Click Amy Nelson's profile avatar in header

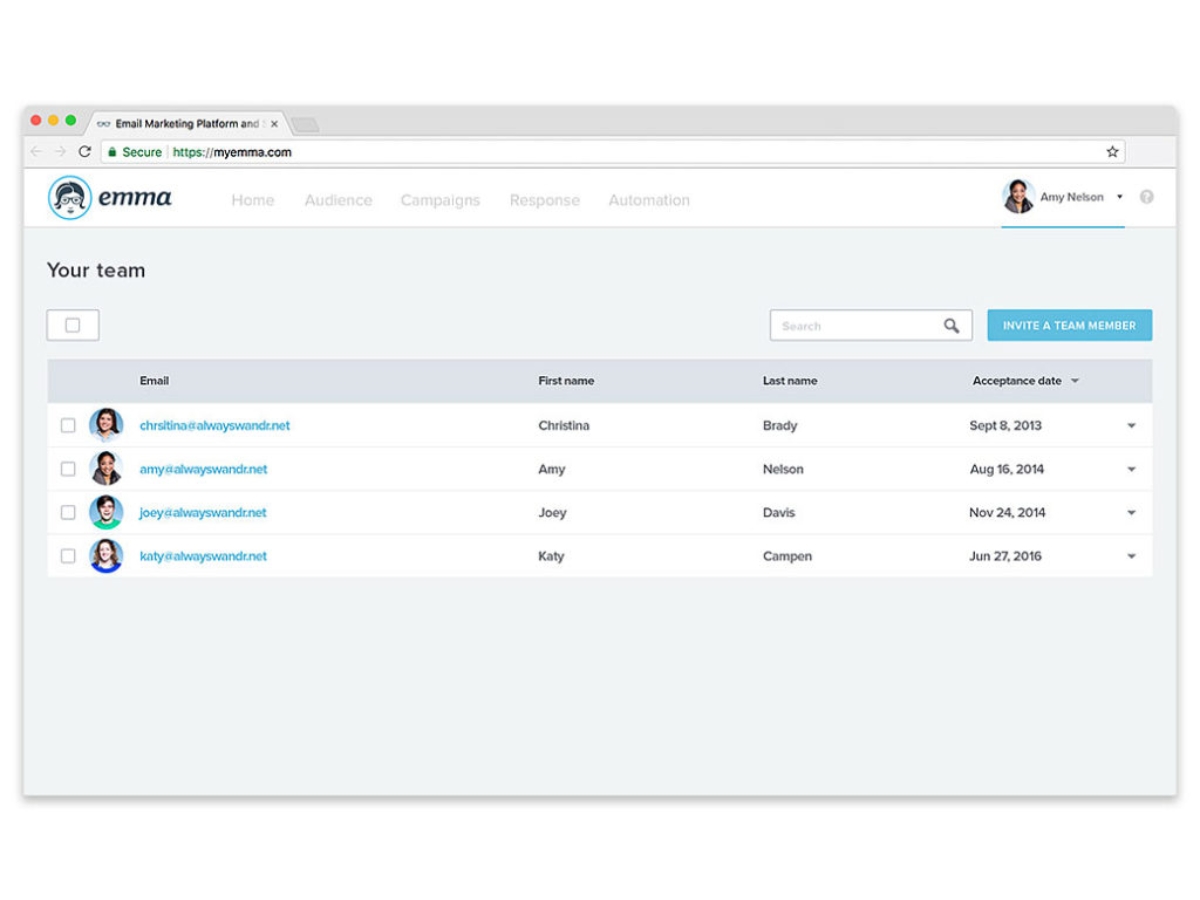(x=1018, y=197)
